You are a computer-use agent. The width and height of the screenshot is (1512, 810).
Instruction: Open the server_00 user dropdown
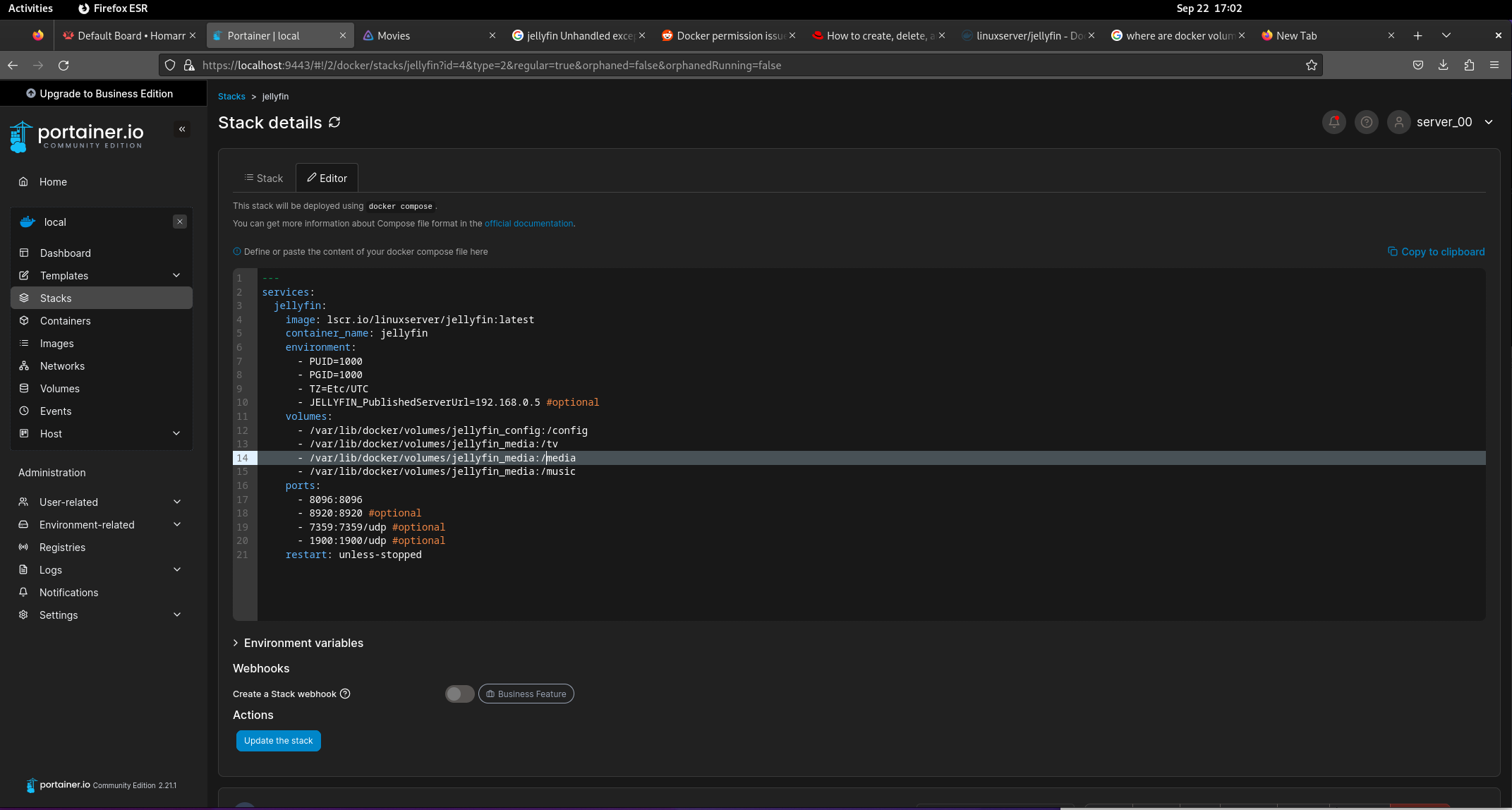tap(1489, 122)
